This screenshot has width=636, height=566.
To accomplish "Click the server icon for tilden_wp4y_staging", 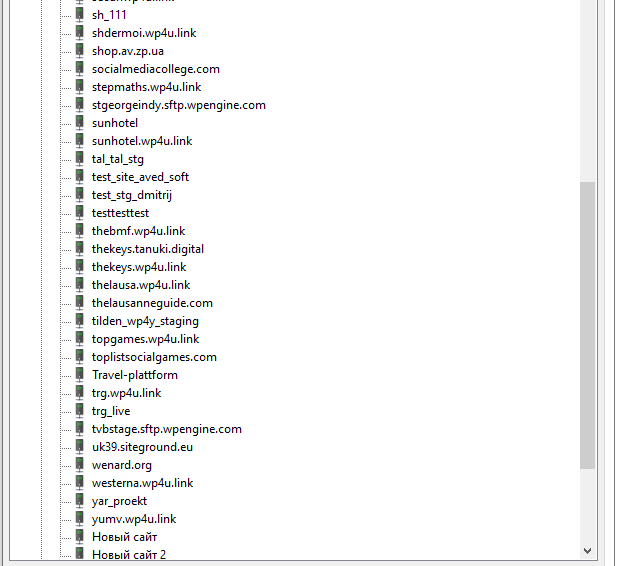I will (80, 321).
